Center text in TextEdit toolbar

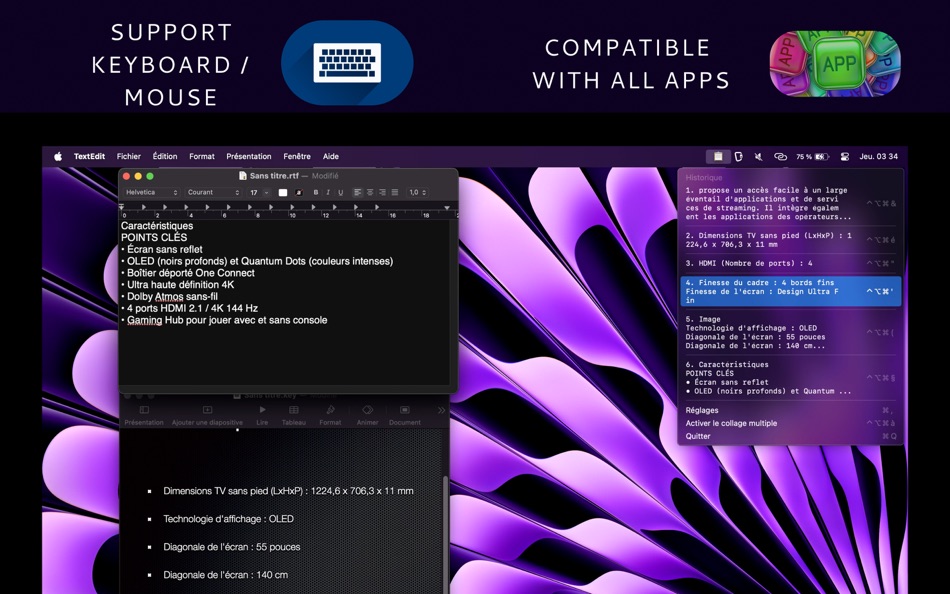(x=370, y=192)
